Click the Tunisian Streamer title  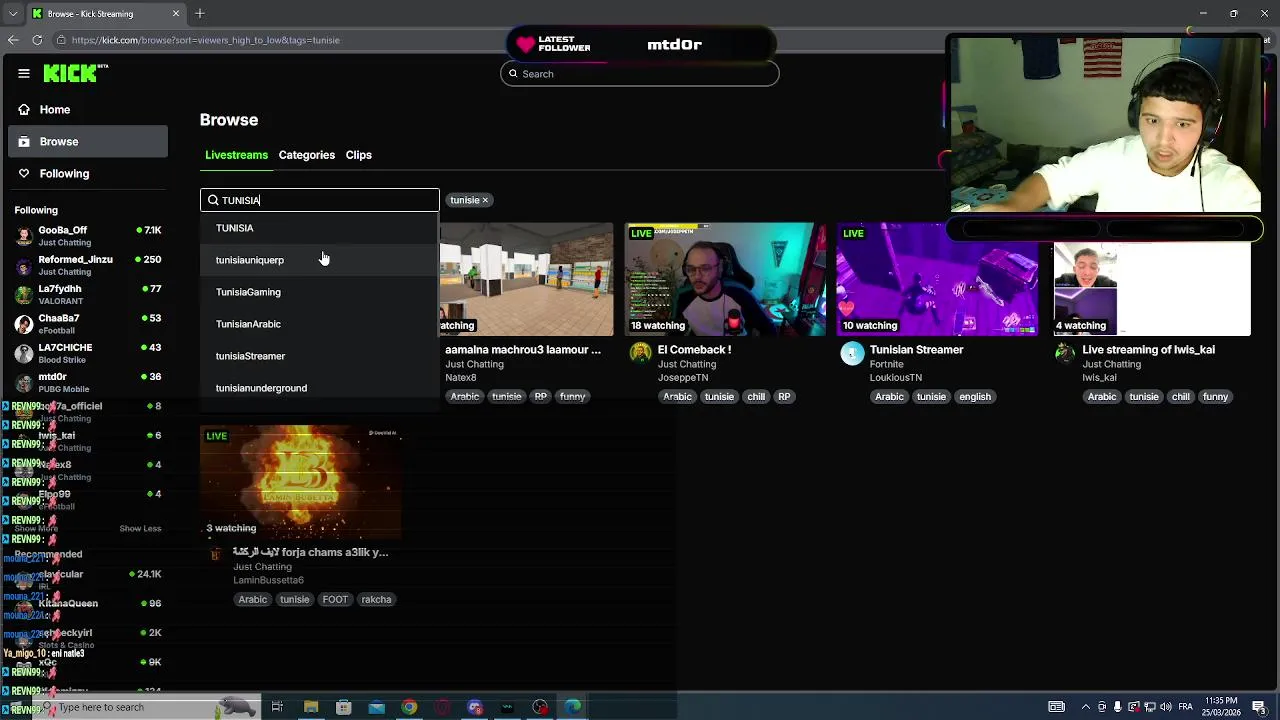(x=916, y=350)
